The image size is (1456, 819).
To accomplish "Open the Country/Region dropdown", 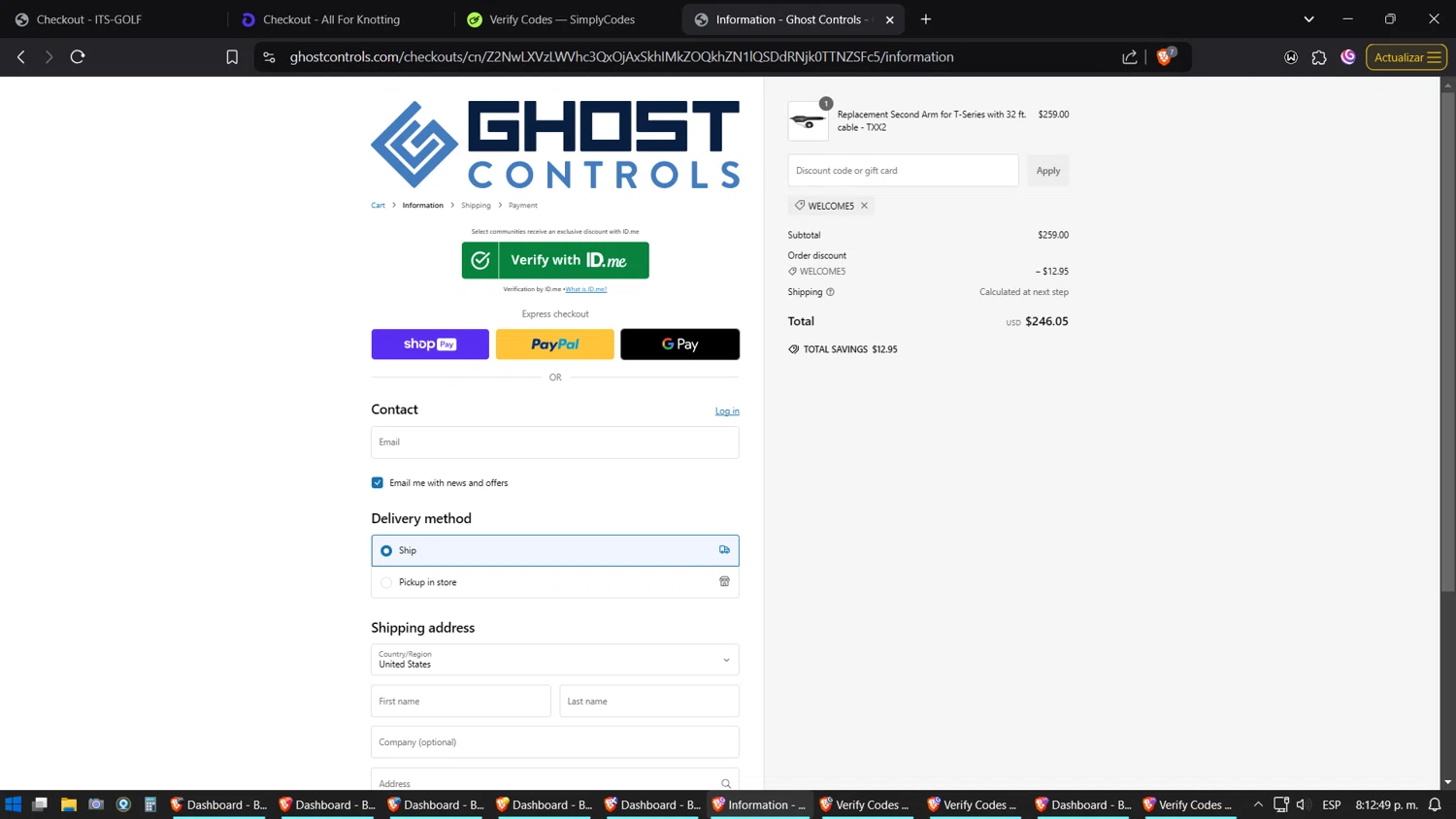I will coord(555,660).
